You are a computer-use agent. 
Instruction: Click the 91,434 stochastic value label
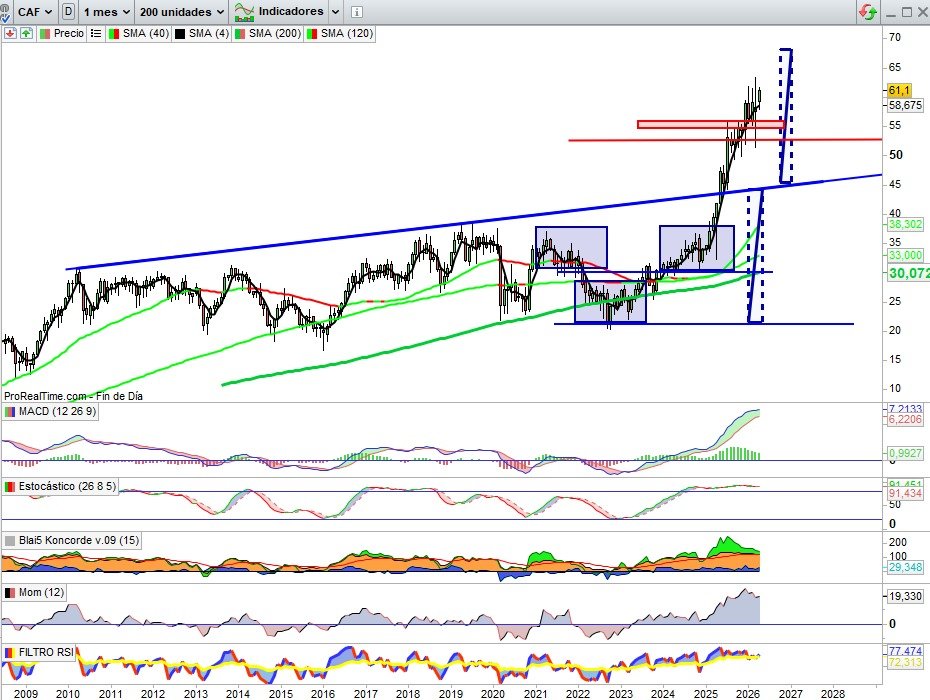click(905, 493)
